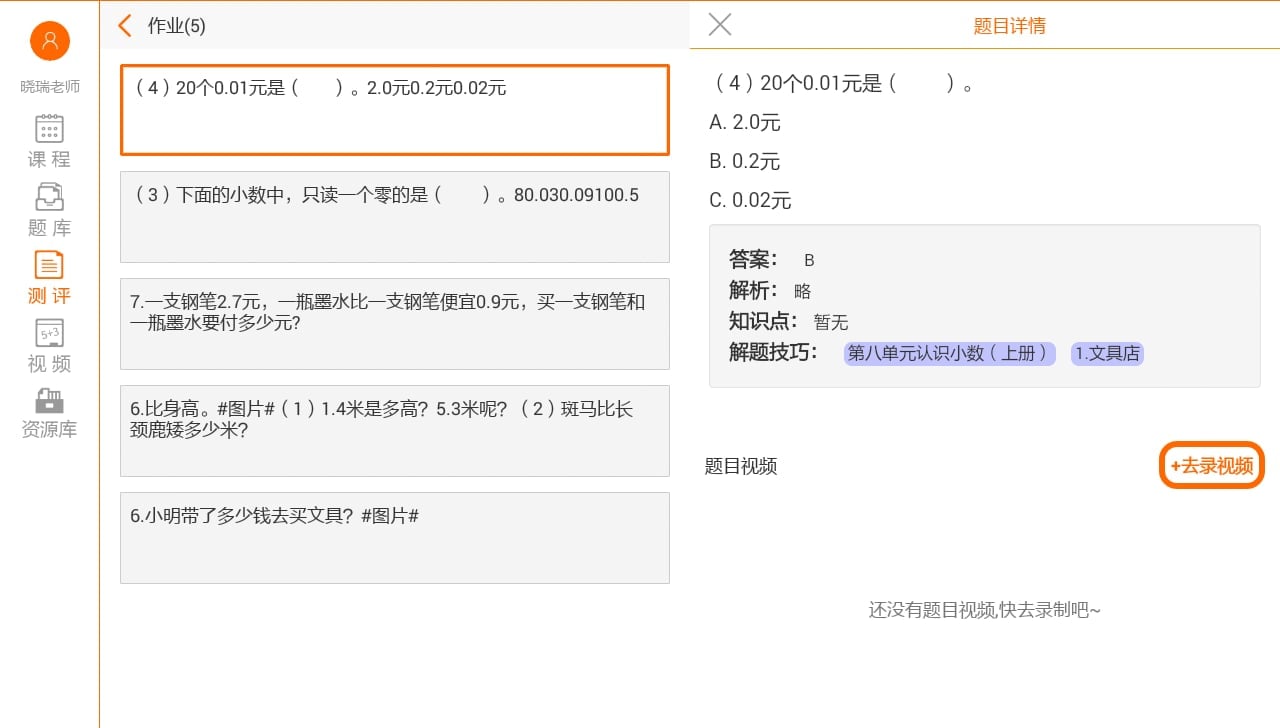The image size is (1280, 728).
Task: Open the 视频 video icon
Action: [x=49, y=332]
